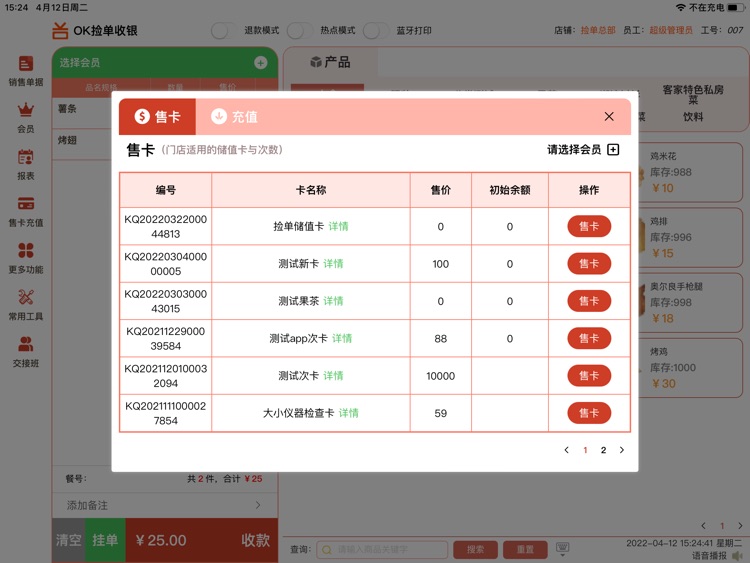The height and width of the screenshot is (563, 750).
Task: Click the 语音播报 speaker icon
Action: [x=738, y=555]
